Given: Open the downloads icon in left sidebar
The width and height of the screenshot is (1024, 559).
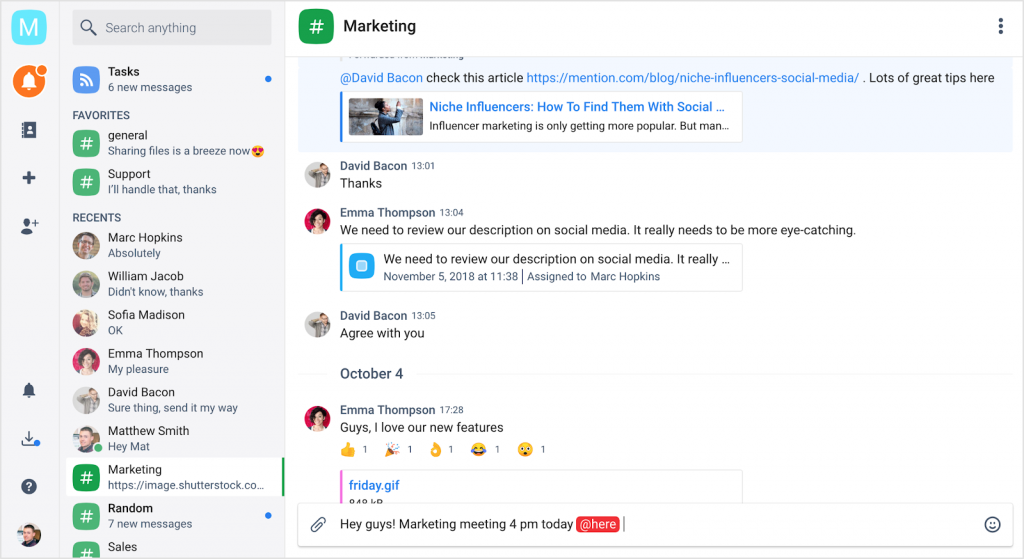Looking at the screenshot, I should [30, 438].
